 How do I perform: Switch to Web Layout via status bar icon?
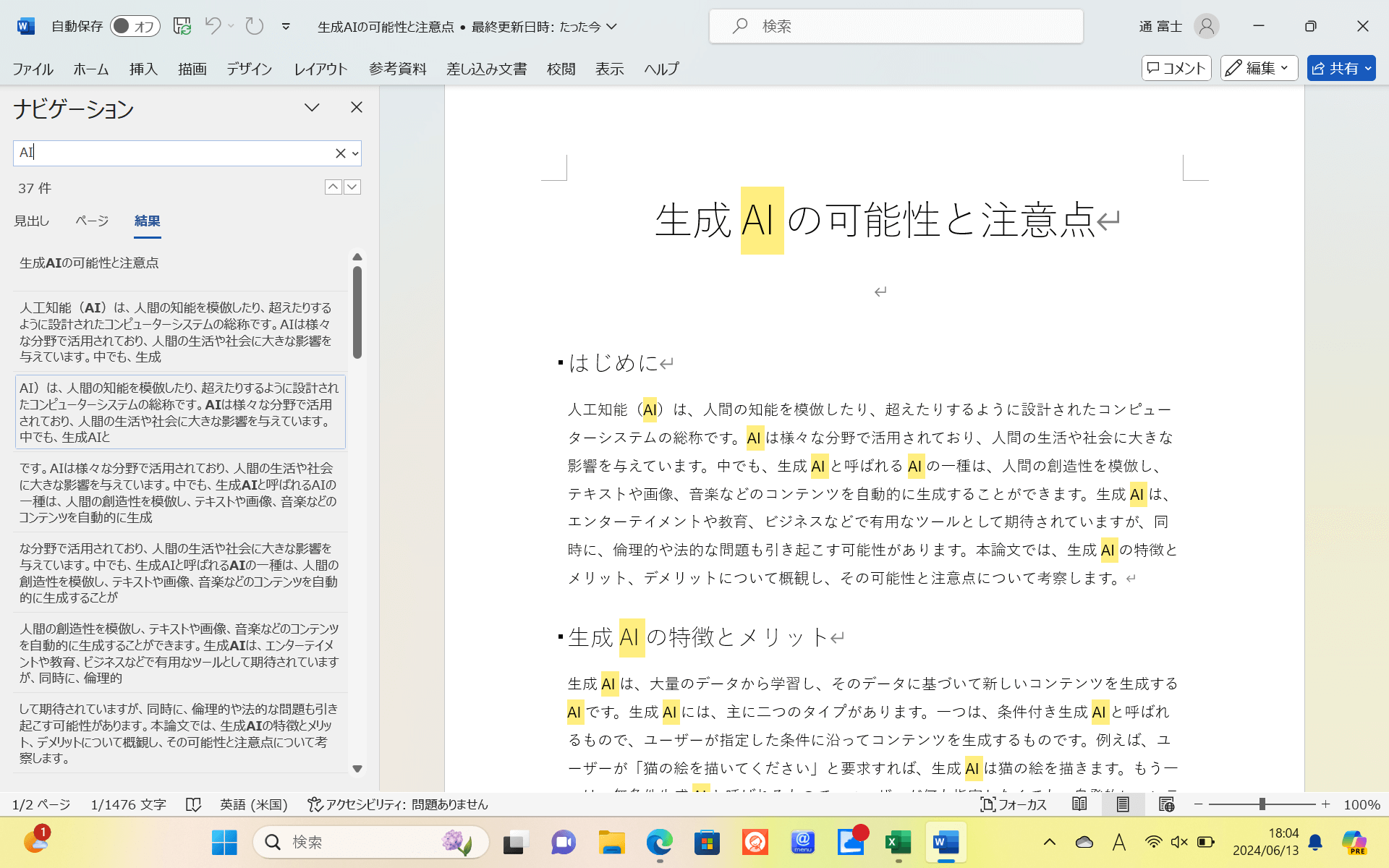pos(1165,804)
